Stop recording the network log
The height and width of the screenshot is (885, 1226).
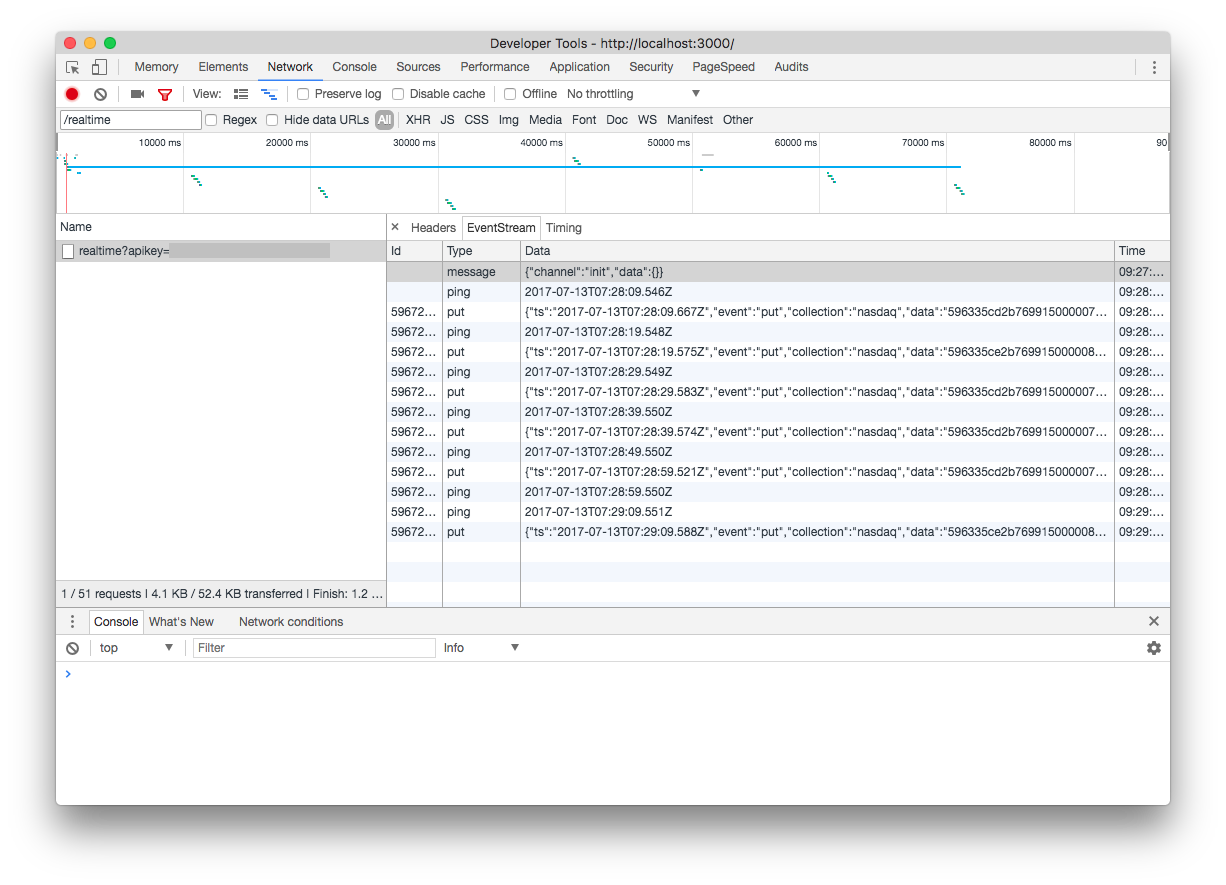pyautogui.click(x=72, y=94)
